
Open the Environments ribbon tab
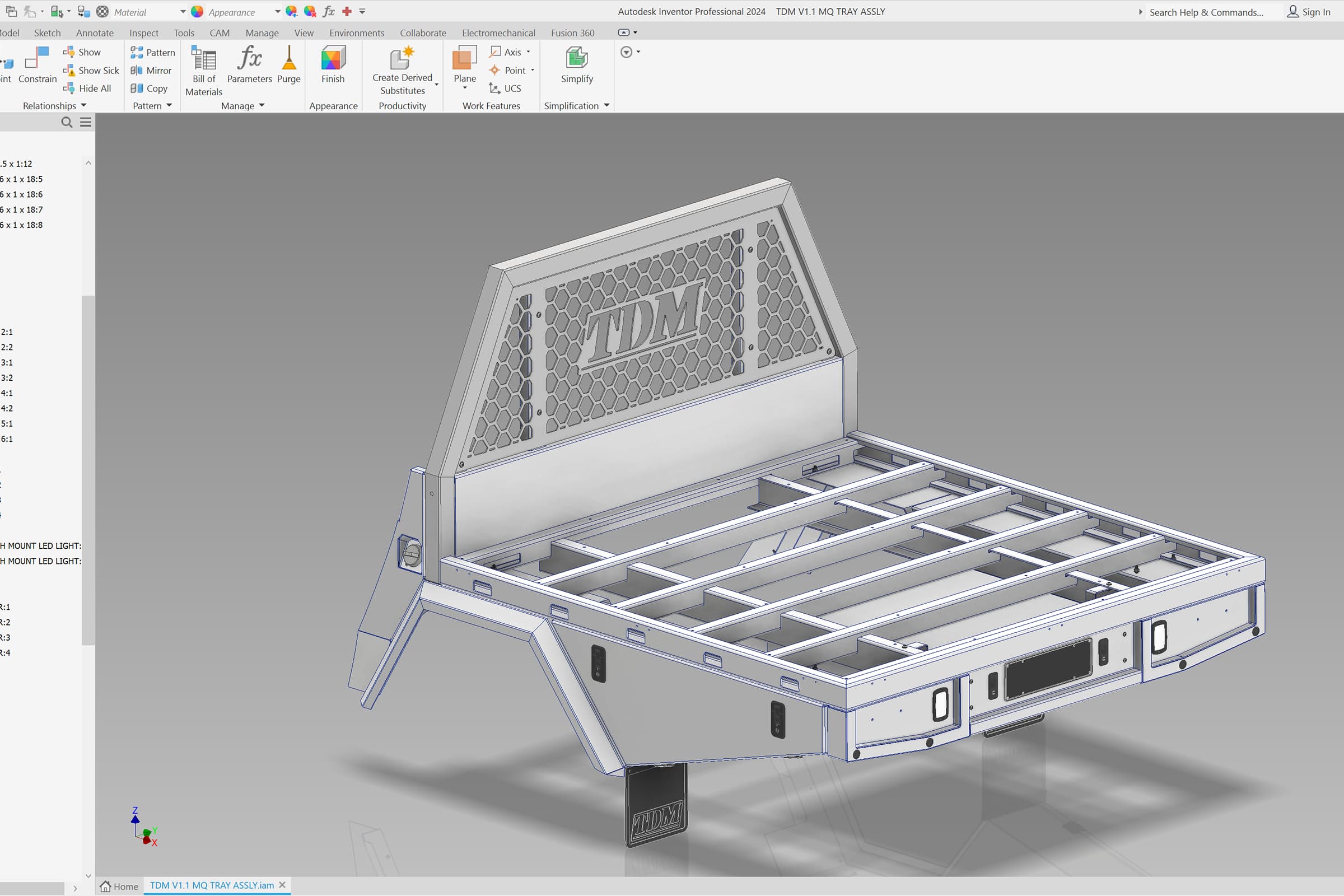click(357, 32)
